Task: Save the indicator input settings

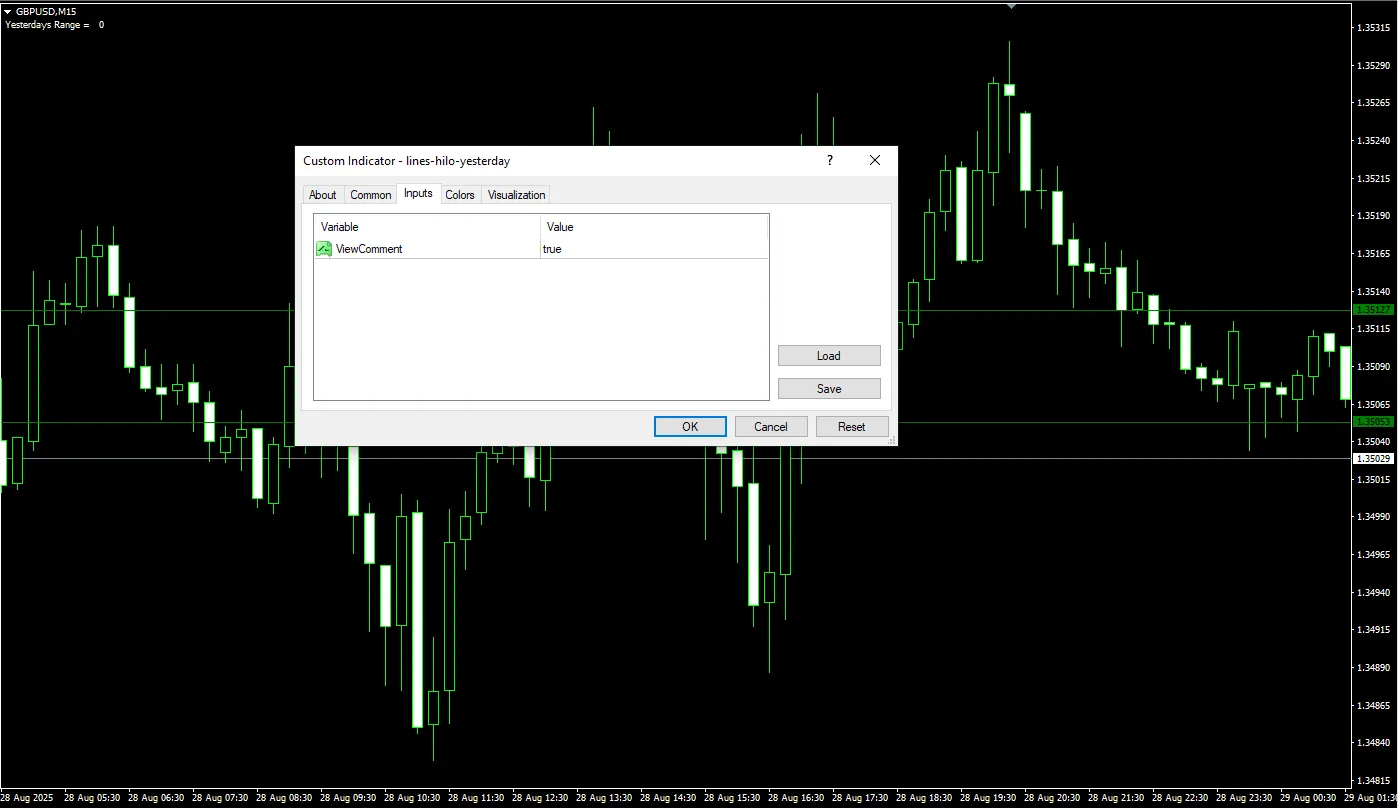Action: click(829, 389)
